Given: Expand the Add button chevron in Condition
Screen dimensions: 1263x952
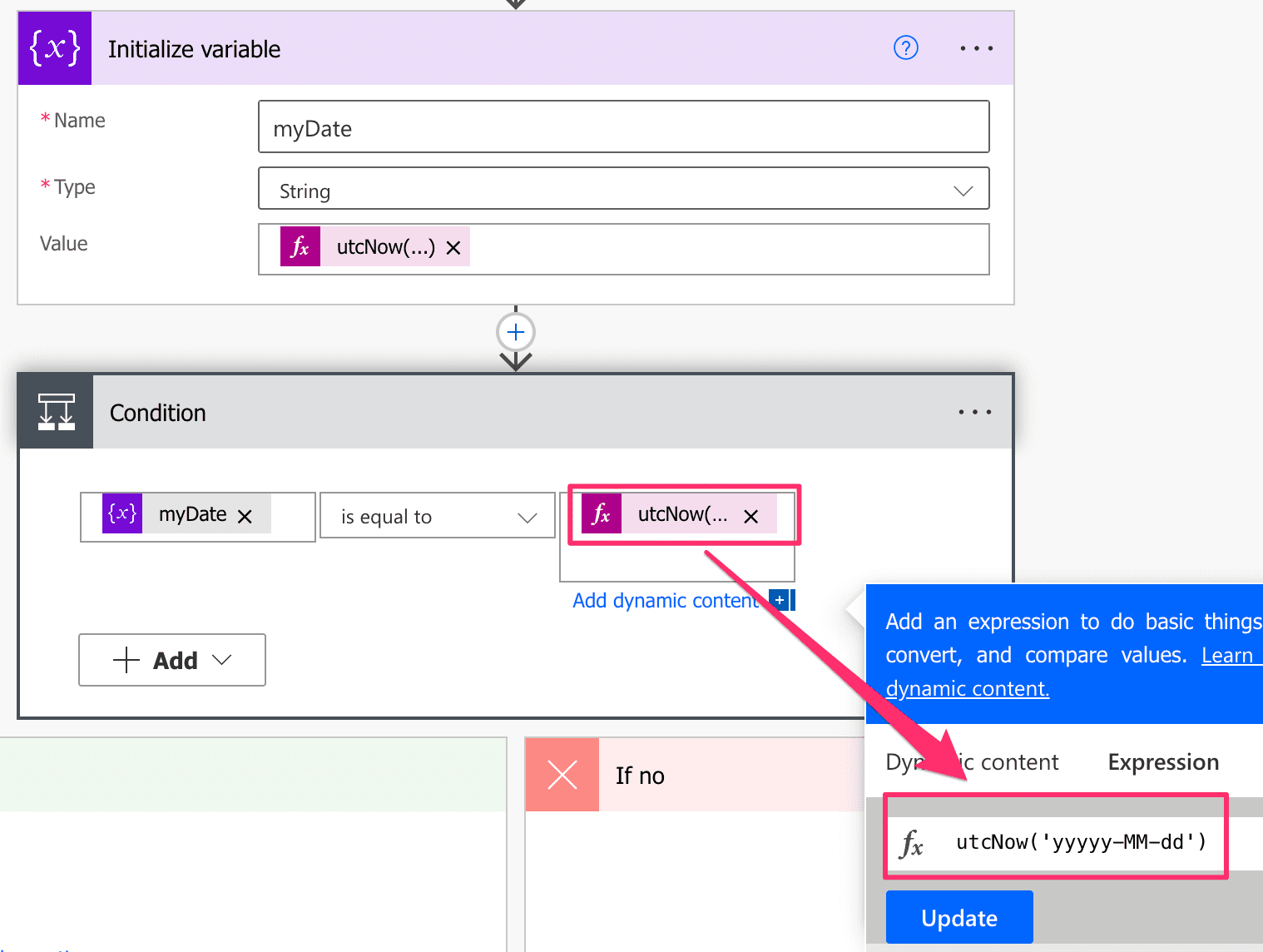Looking at the screenshot, I should [x=222, y=660].
